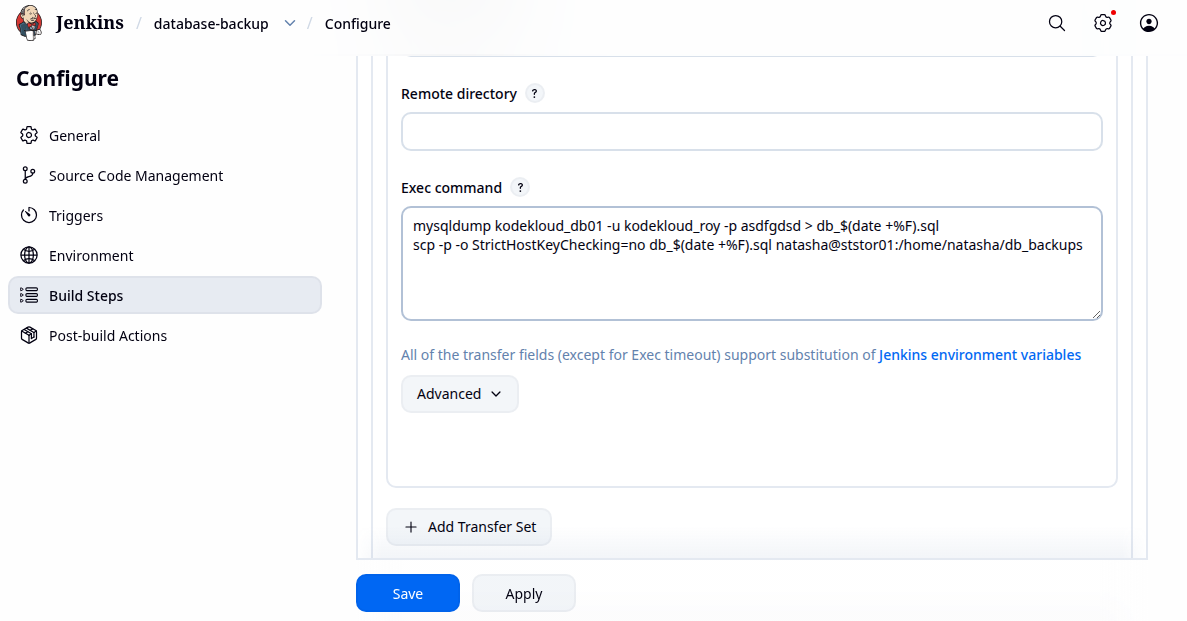Expand the Advanced transfer options
The image size is (1187, 621).
(460, 394)
